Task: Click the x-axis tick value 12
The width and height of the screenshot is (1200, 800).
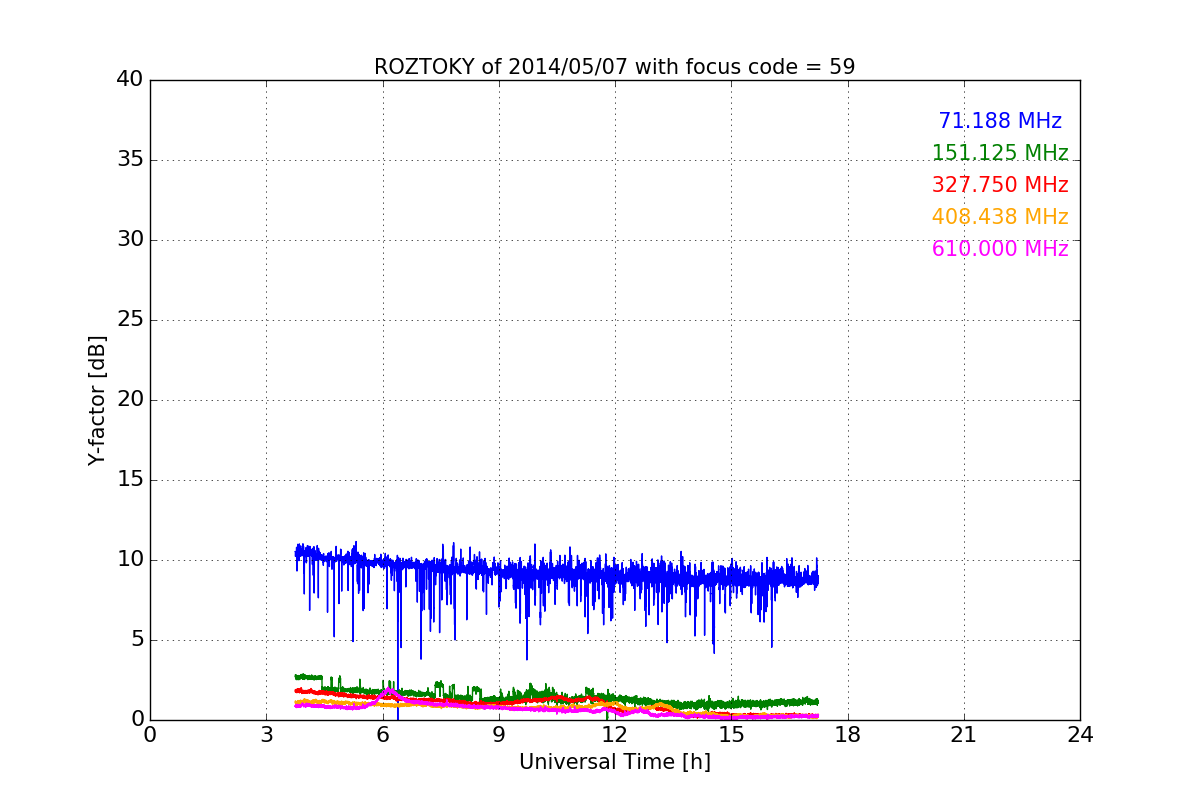Action: click(x=614, y=735)
